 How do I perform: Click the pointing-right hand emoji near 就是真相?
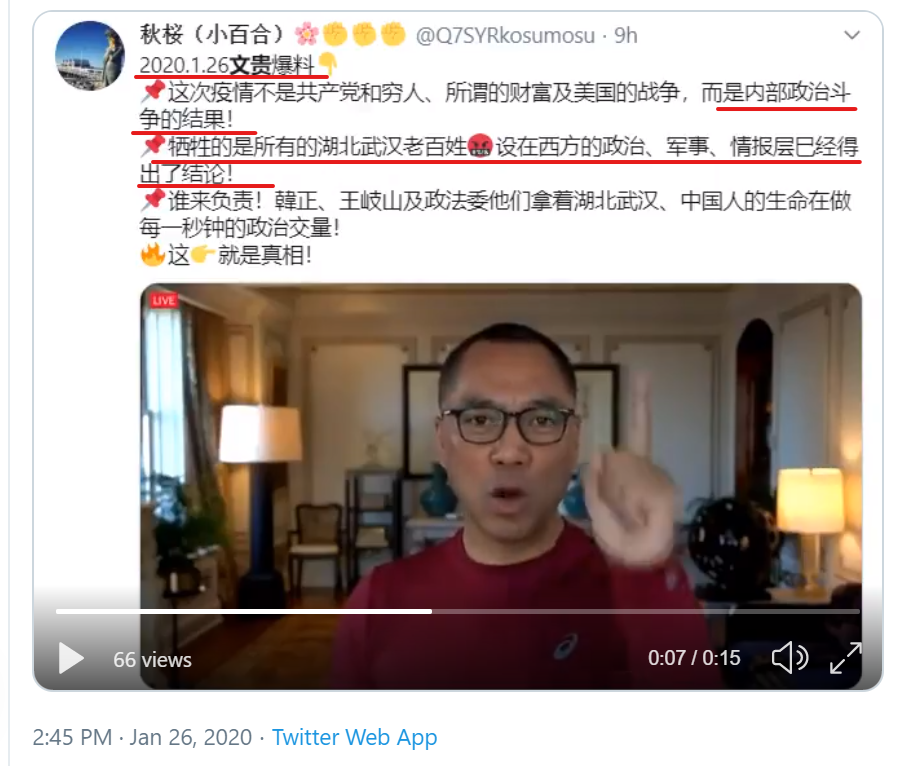tap(202, 255)
